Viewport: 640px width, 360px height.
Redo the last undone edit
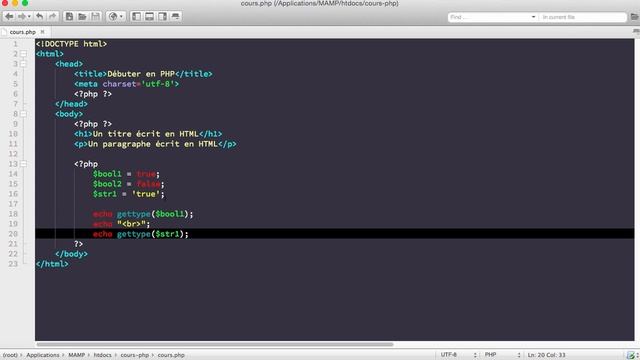(x=53, y=16)
